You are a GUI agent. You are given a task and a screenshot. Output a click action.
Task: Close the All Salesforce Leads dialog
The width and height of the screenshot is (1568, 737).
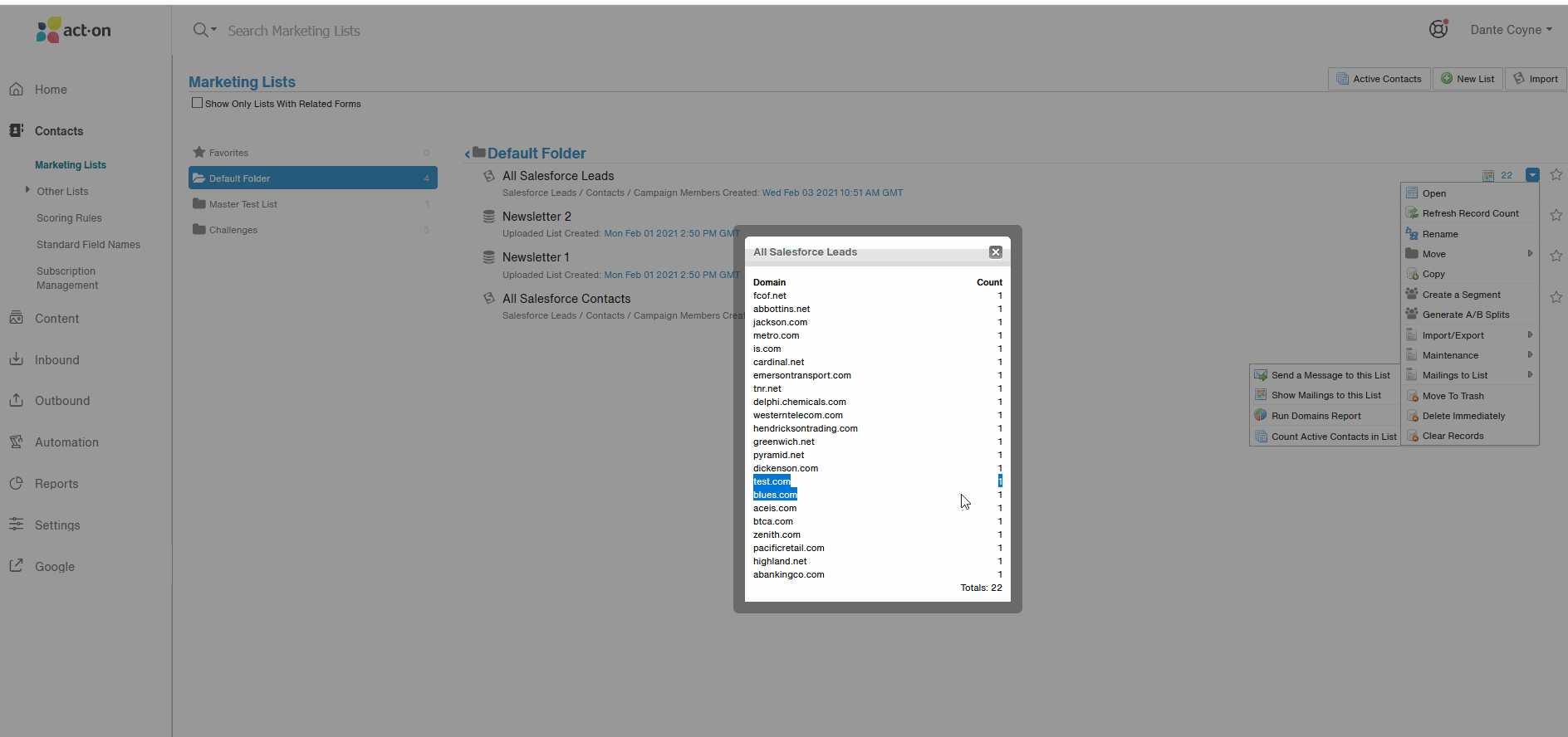click(x=996, y=252)
